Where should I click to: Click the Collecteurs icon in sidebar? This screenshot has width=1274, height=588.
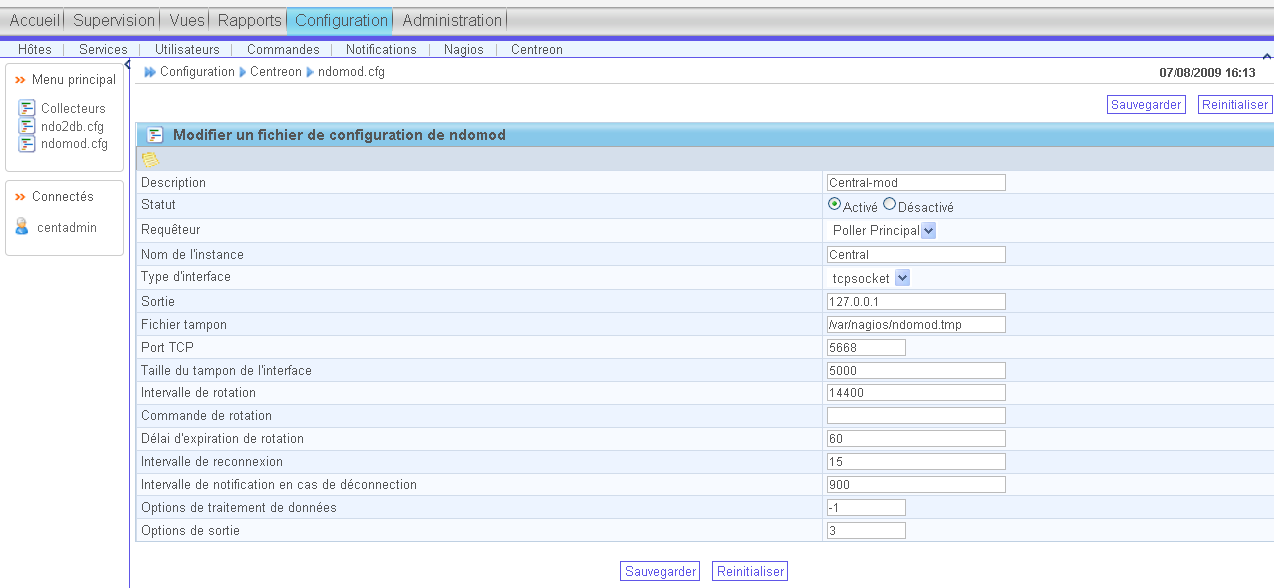coord(27,108)
